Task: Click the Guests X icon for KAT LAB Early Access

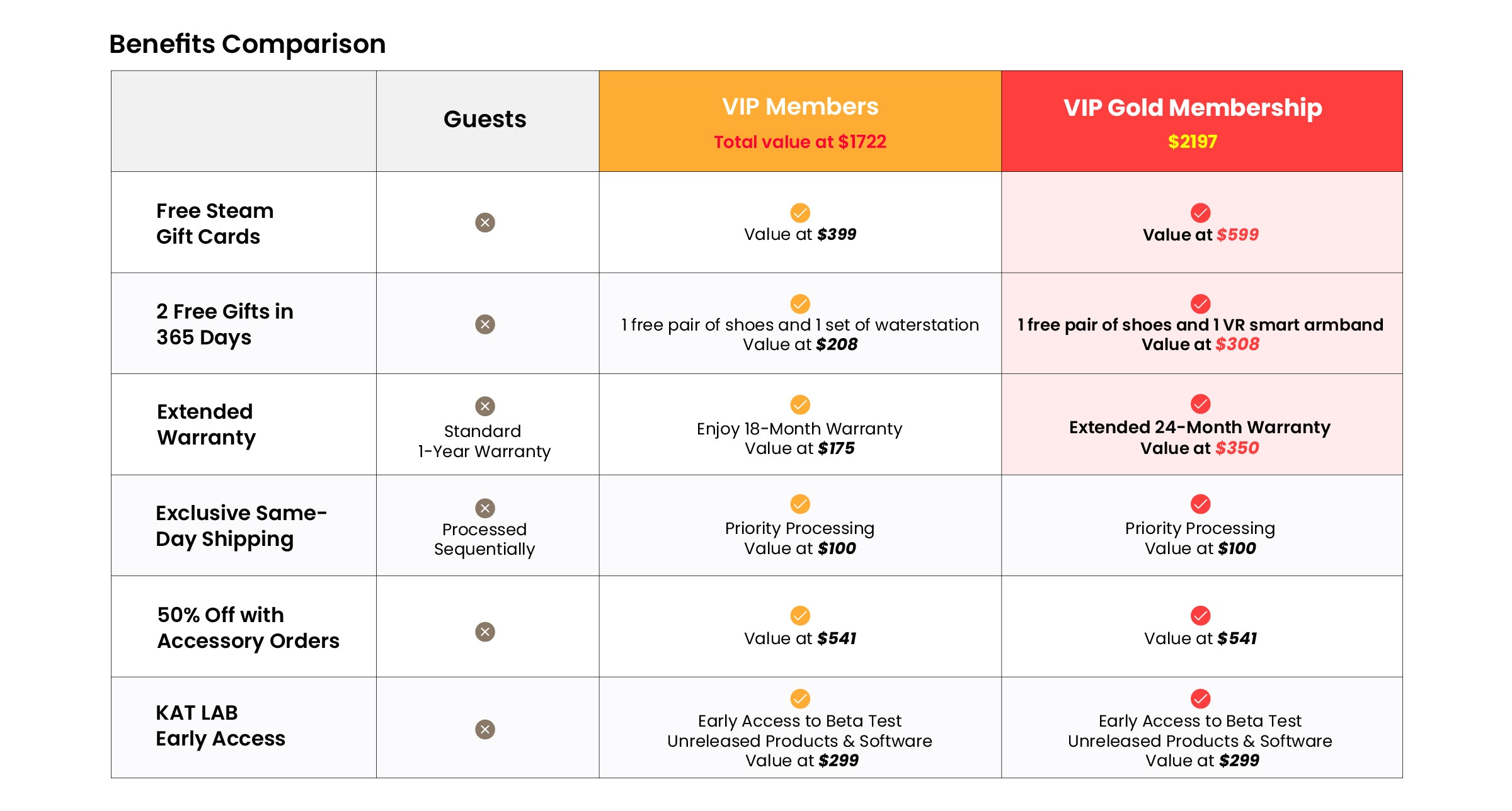Action: (484, 729)
